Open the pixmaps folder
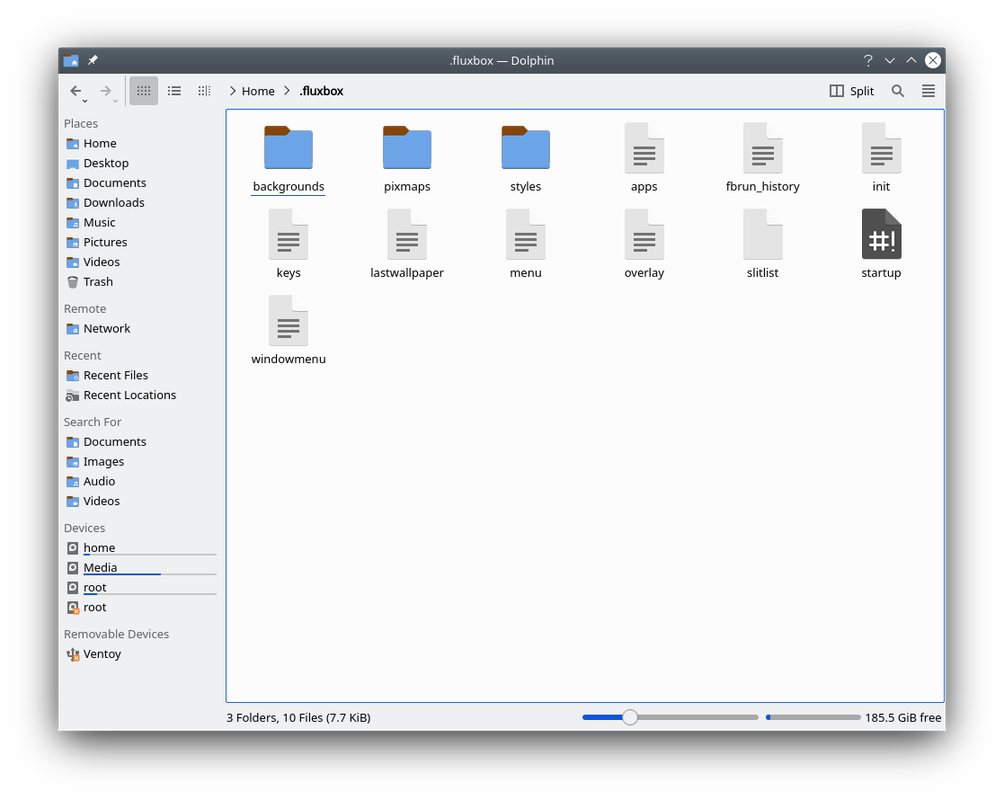The width and height of the screenshot is (1004, 800). point(407,158)
